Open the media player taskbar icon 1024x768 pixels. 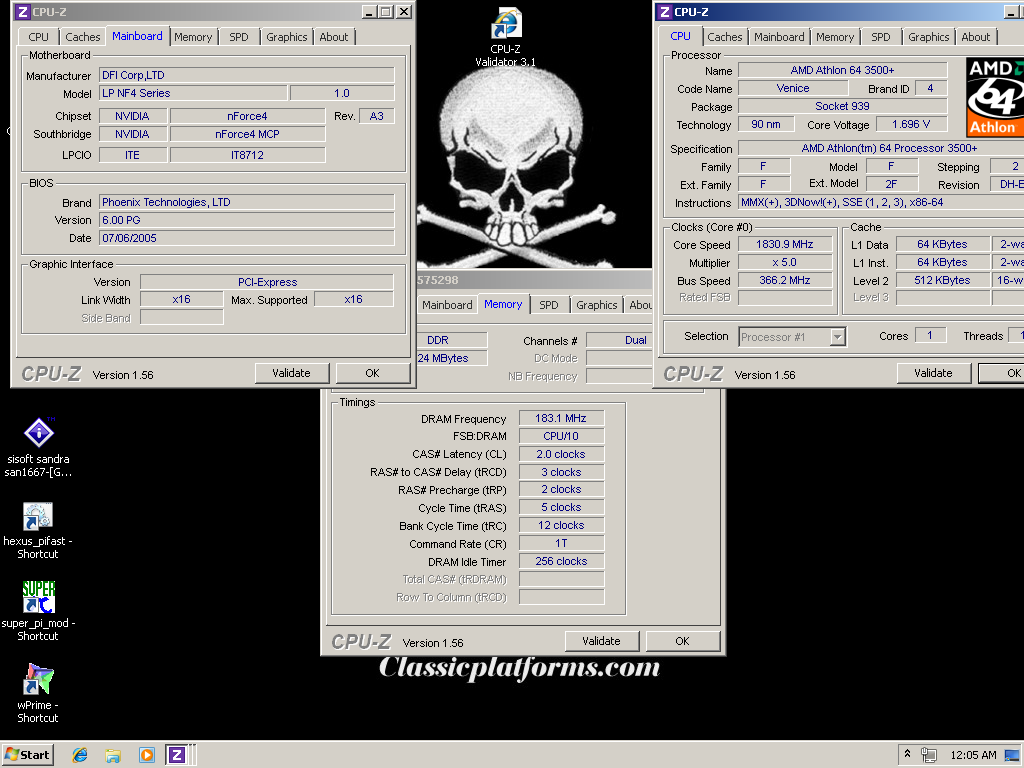click(x=146, y=756)
